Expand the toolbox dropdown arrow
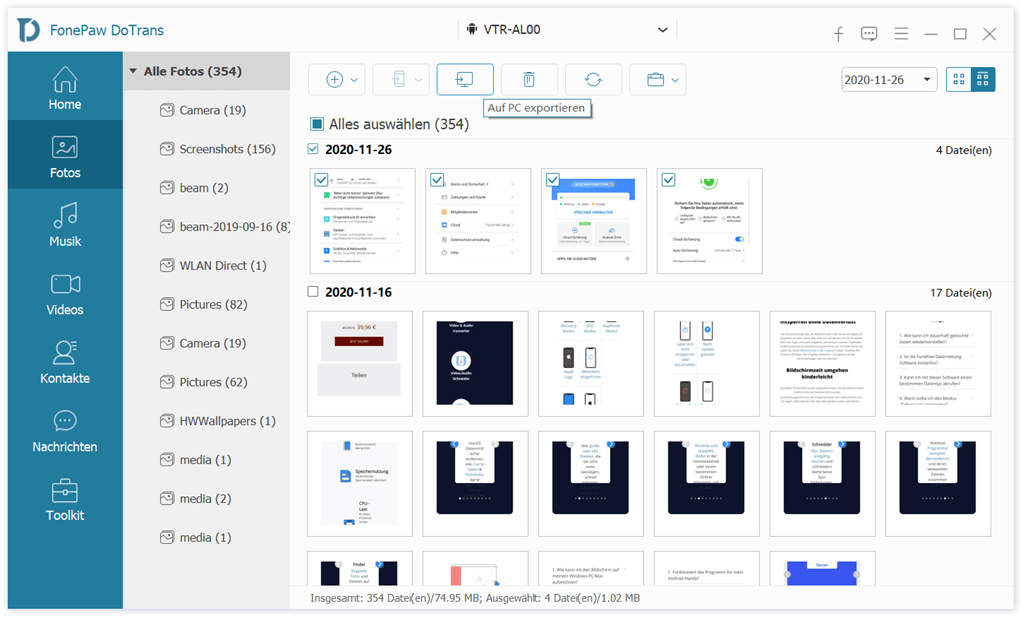 (x=675, y=80)
